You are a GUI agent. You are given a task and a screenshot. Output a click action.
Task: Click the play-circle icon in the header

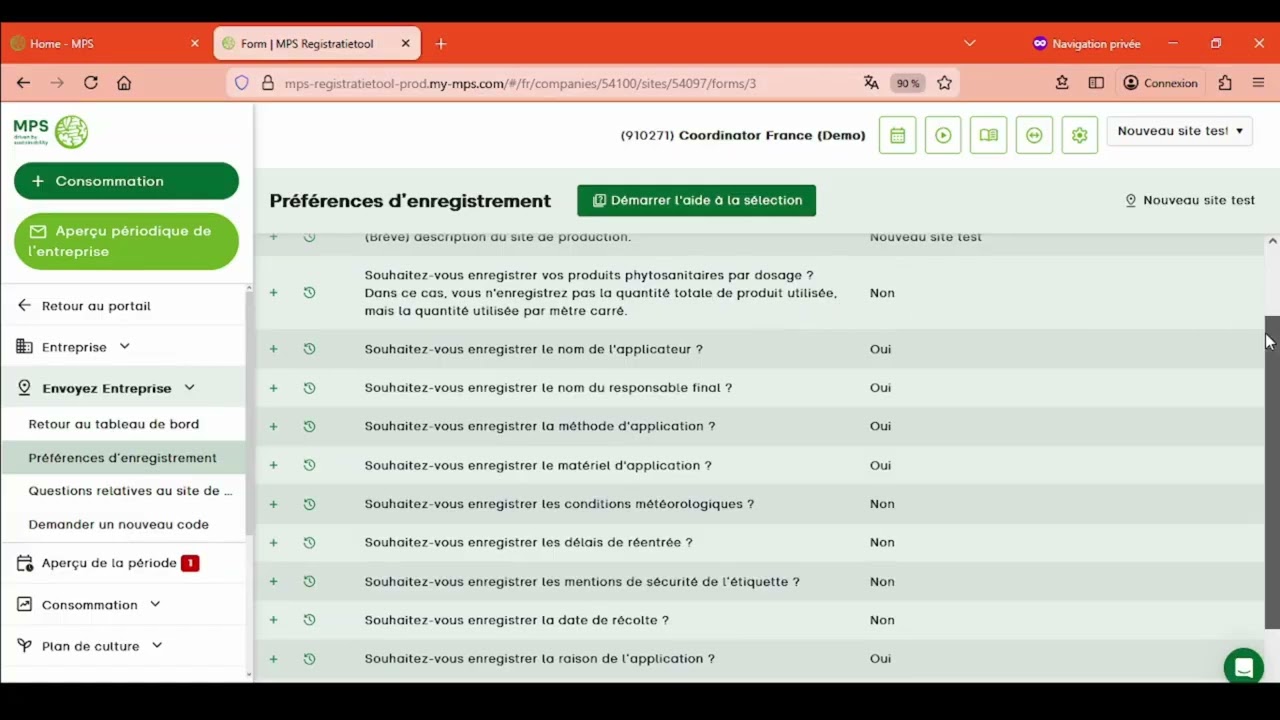tap(943, 135)
